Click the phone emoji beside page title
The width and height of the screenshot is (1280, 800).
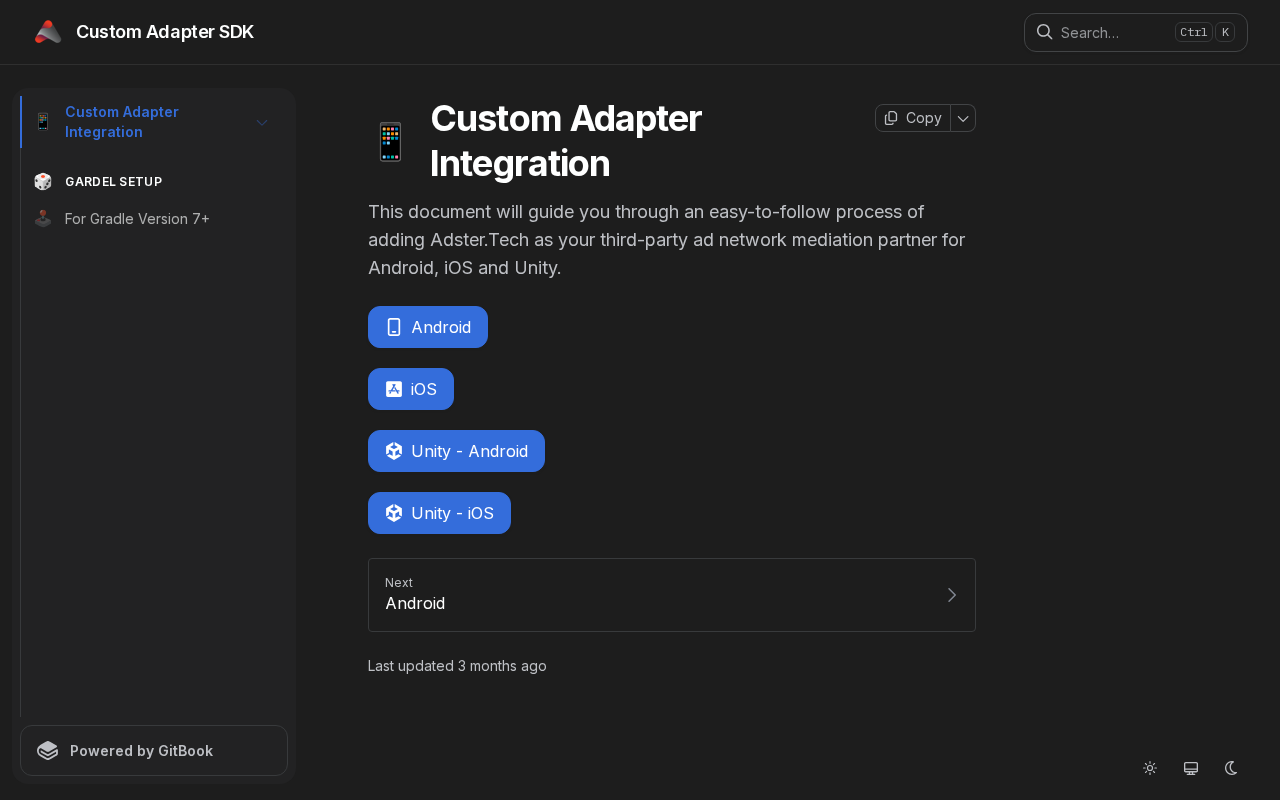point(390,141)
